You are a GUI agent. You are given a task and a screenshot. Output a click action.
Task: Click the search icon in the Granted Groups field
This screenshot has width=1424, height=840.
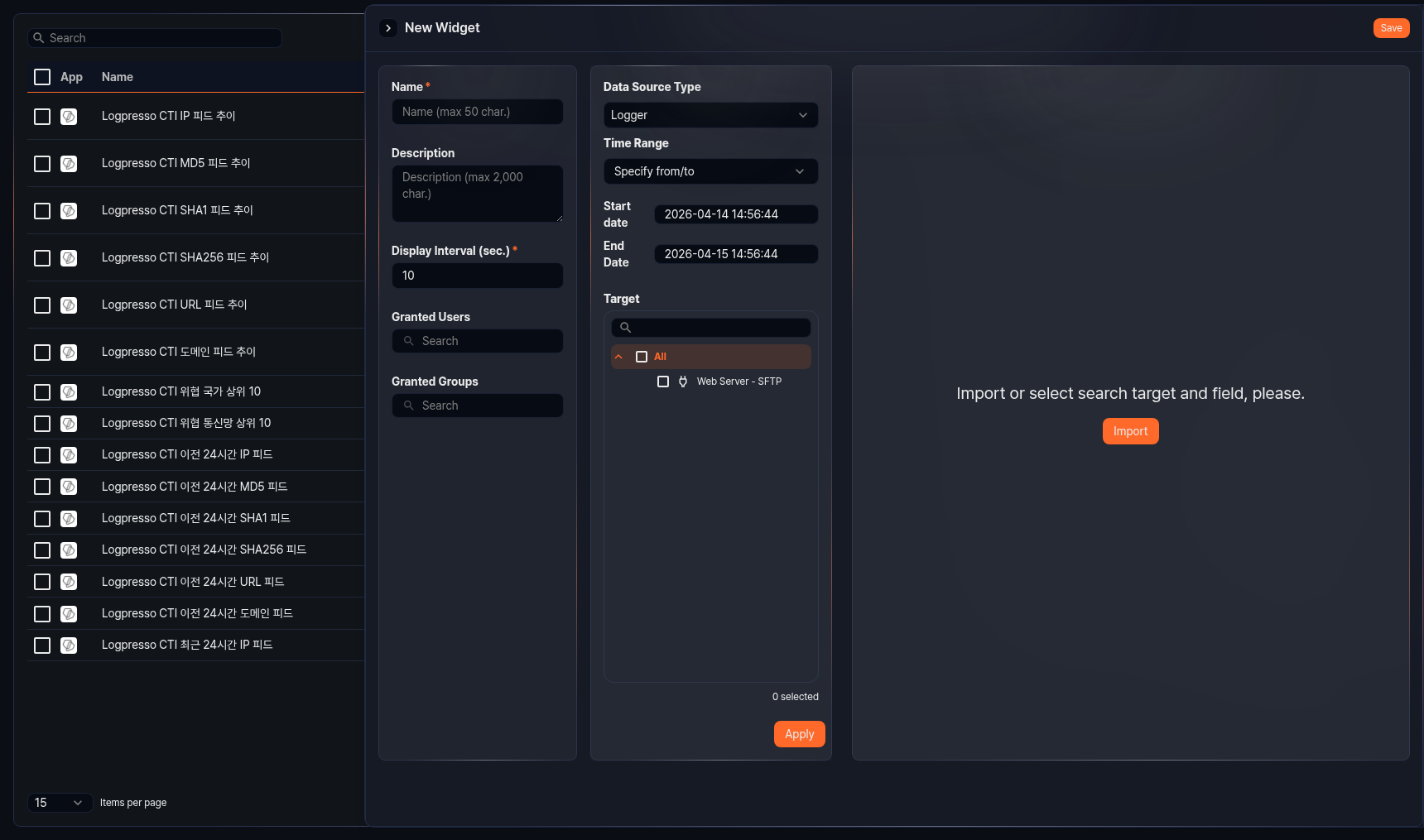click(409, 406)
